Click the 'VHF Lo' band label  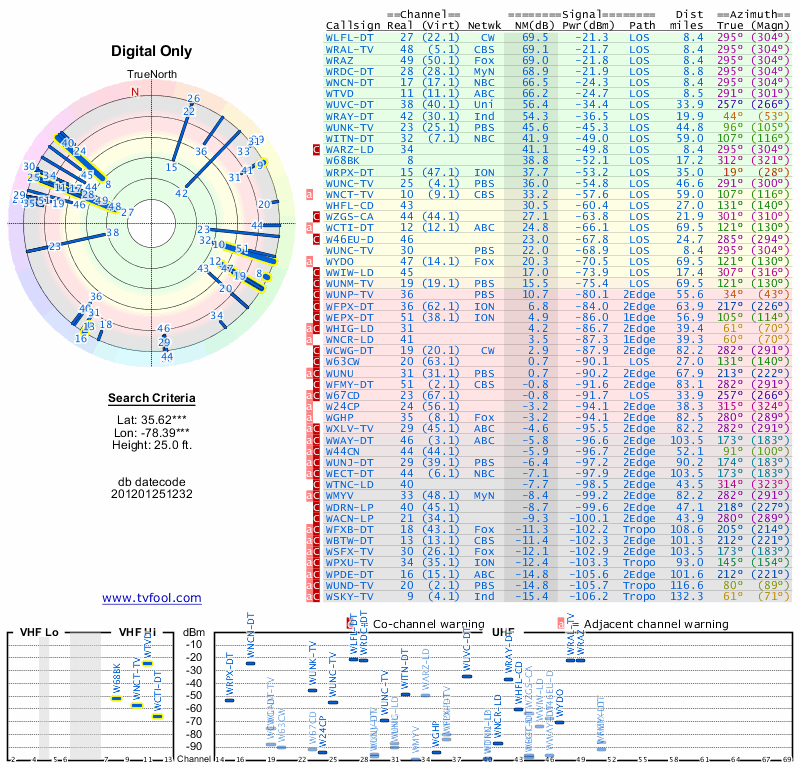39,632
